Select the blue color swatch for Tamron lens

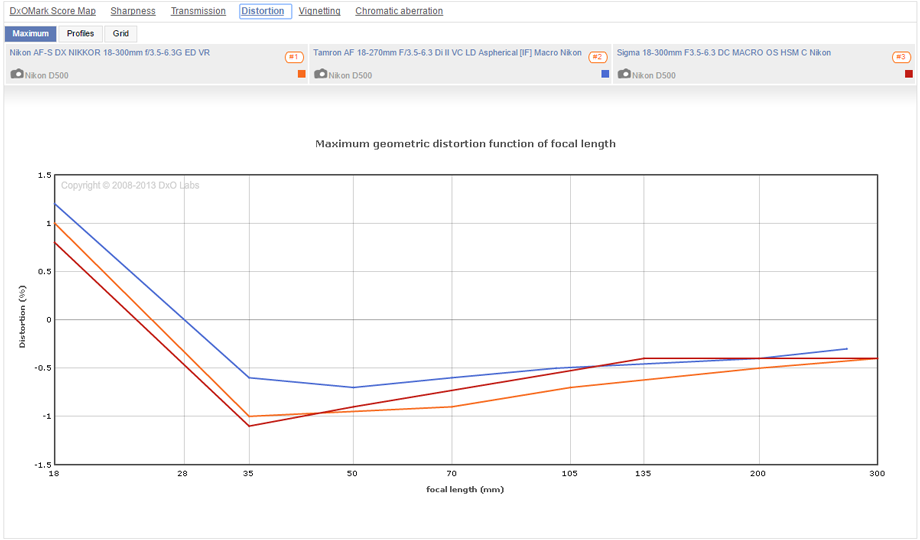[605, 74]
